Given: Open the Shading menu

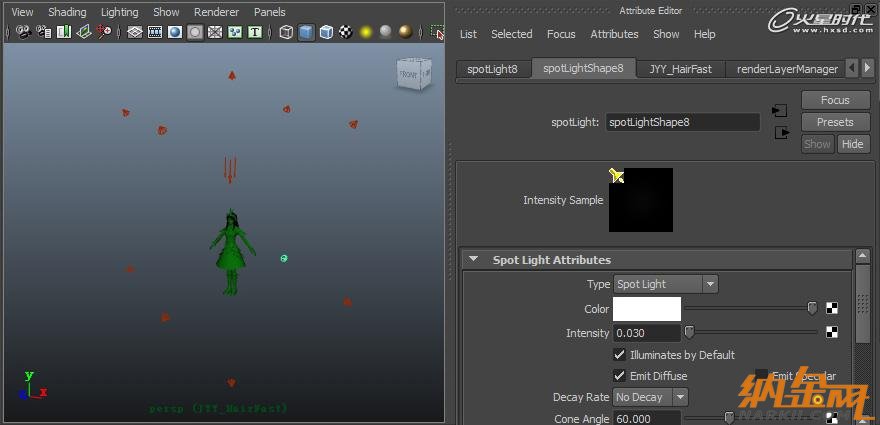Looking at the screenshot, I should (x=67, y=12).
